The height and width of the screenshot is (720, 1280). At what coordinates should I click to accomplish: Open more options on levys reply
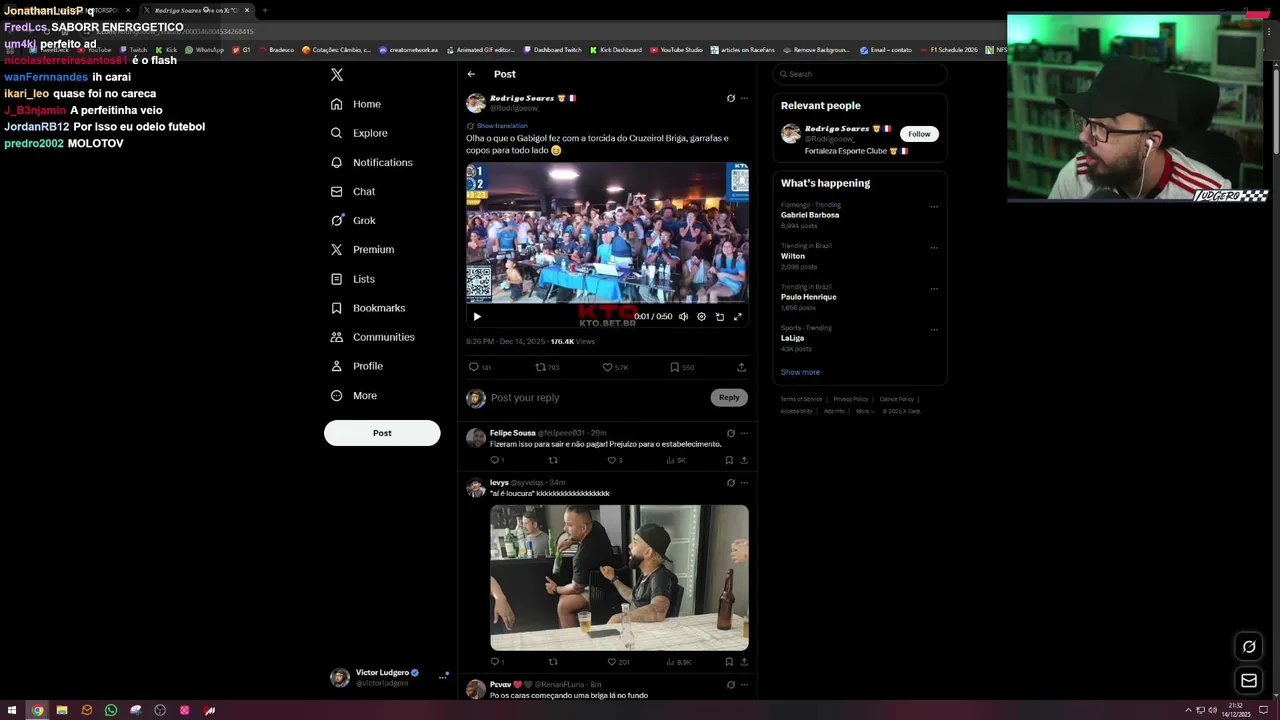[x=744, y=483]
